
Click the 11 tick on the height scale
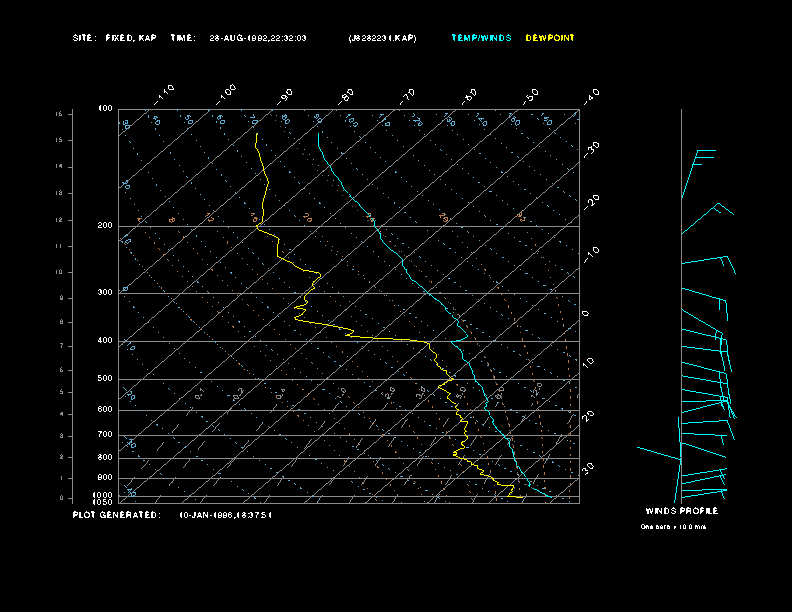[x=59, y=246]
